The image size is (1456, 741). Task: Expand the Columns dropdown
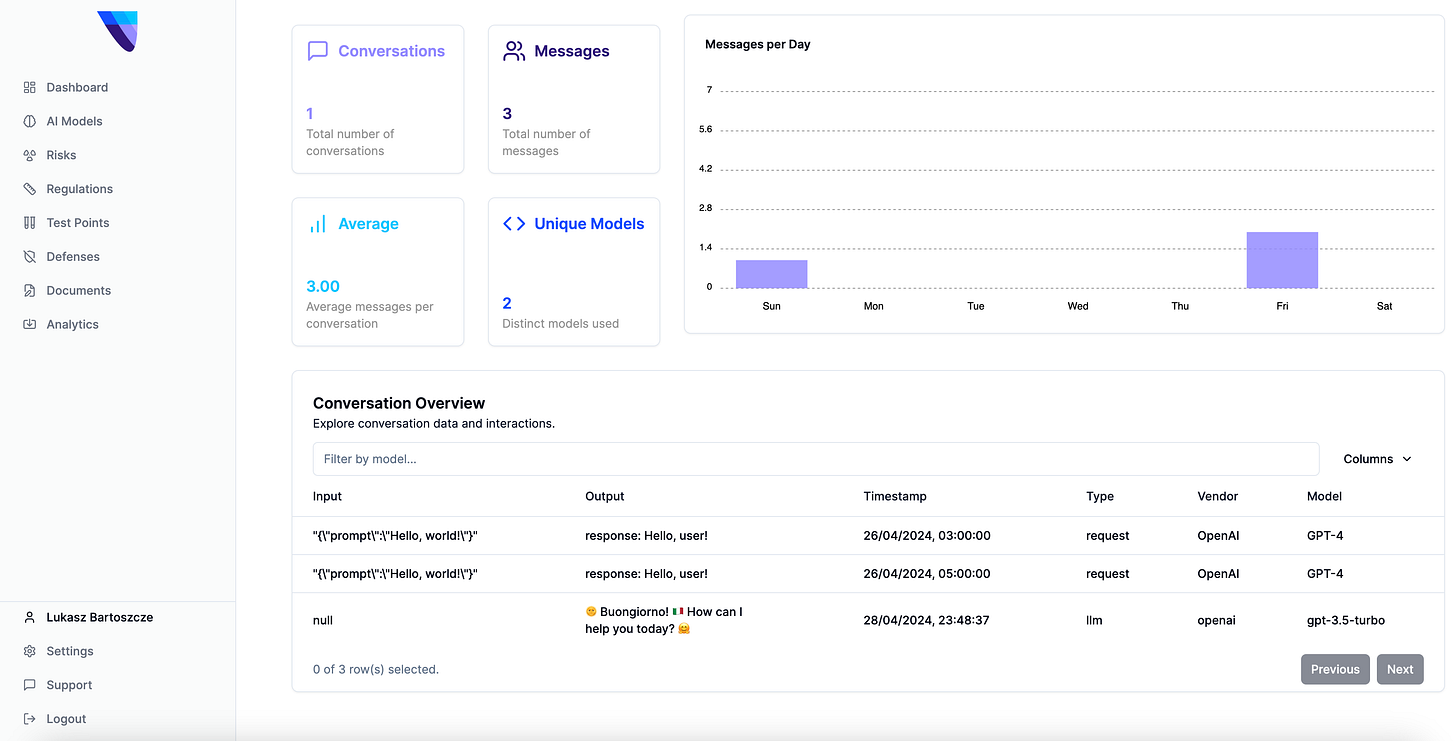point(1377,459)
